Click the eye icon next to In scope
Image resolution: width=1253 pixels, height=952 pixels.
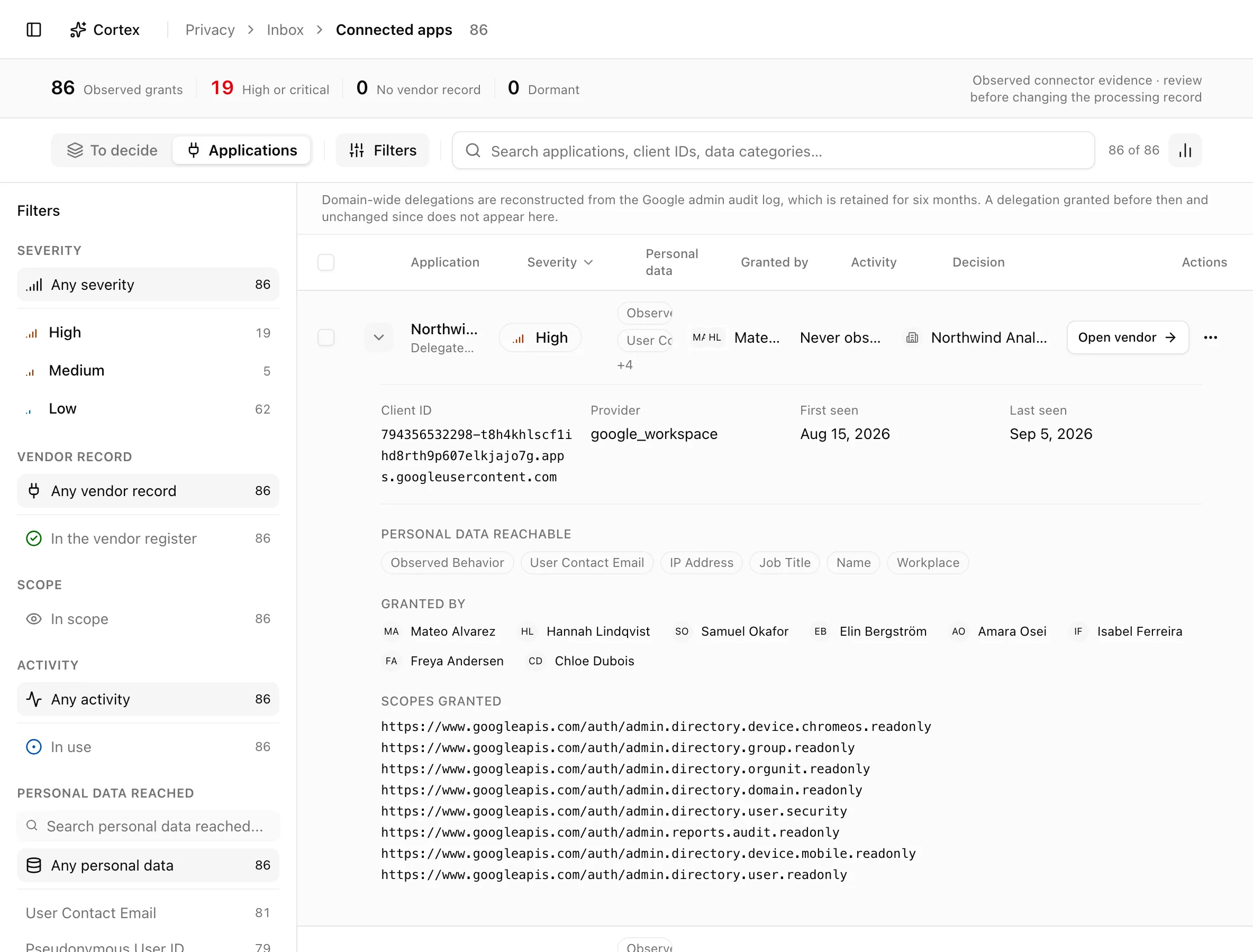coord(34,619)
